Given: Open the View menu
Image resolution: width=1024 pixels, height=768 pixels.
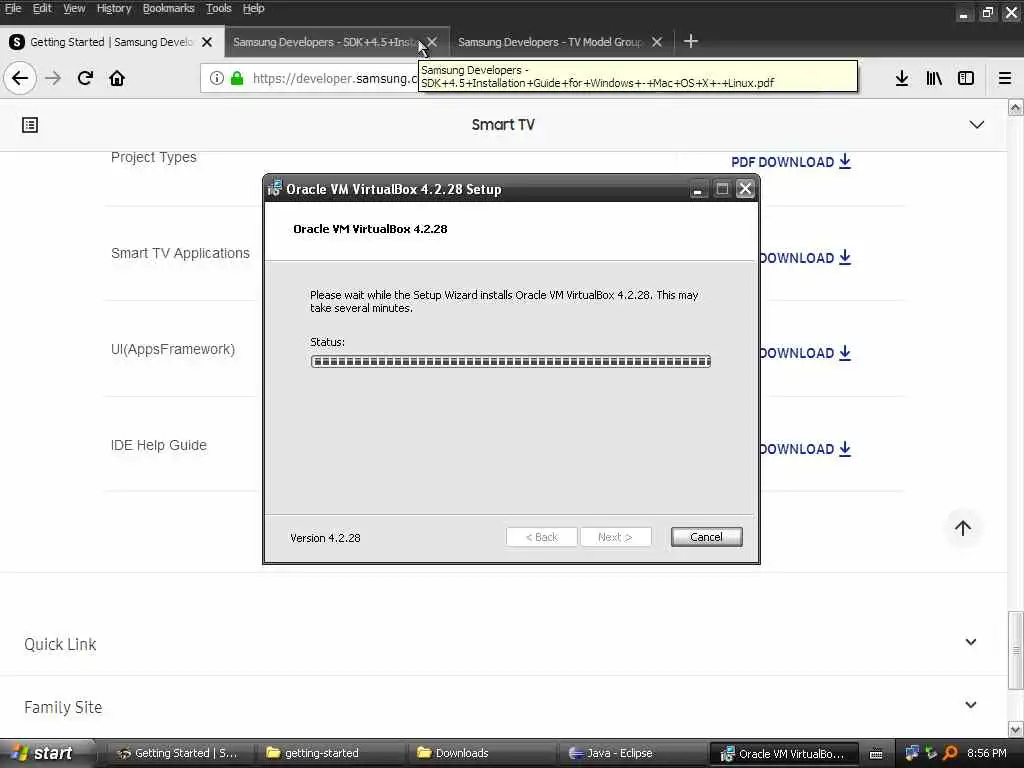Looking at the screenshot, I should click(x=74, y=8).
